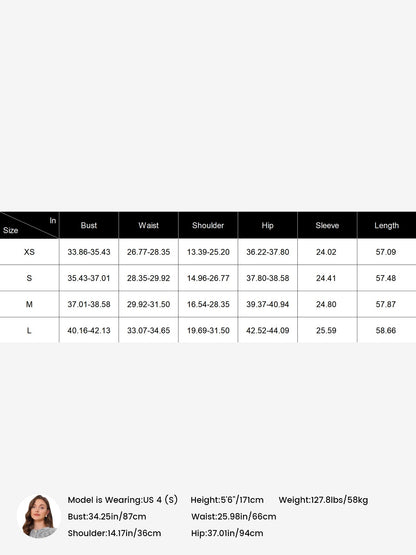Select the S size row label
Image resolution: width=416 pixels, height=555 pixels.
click(29, 278)
